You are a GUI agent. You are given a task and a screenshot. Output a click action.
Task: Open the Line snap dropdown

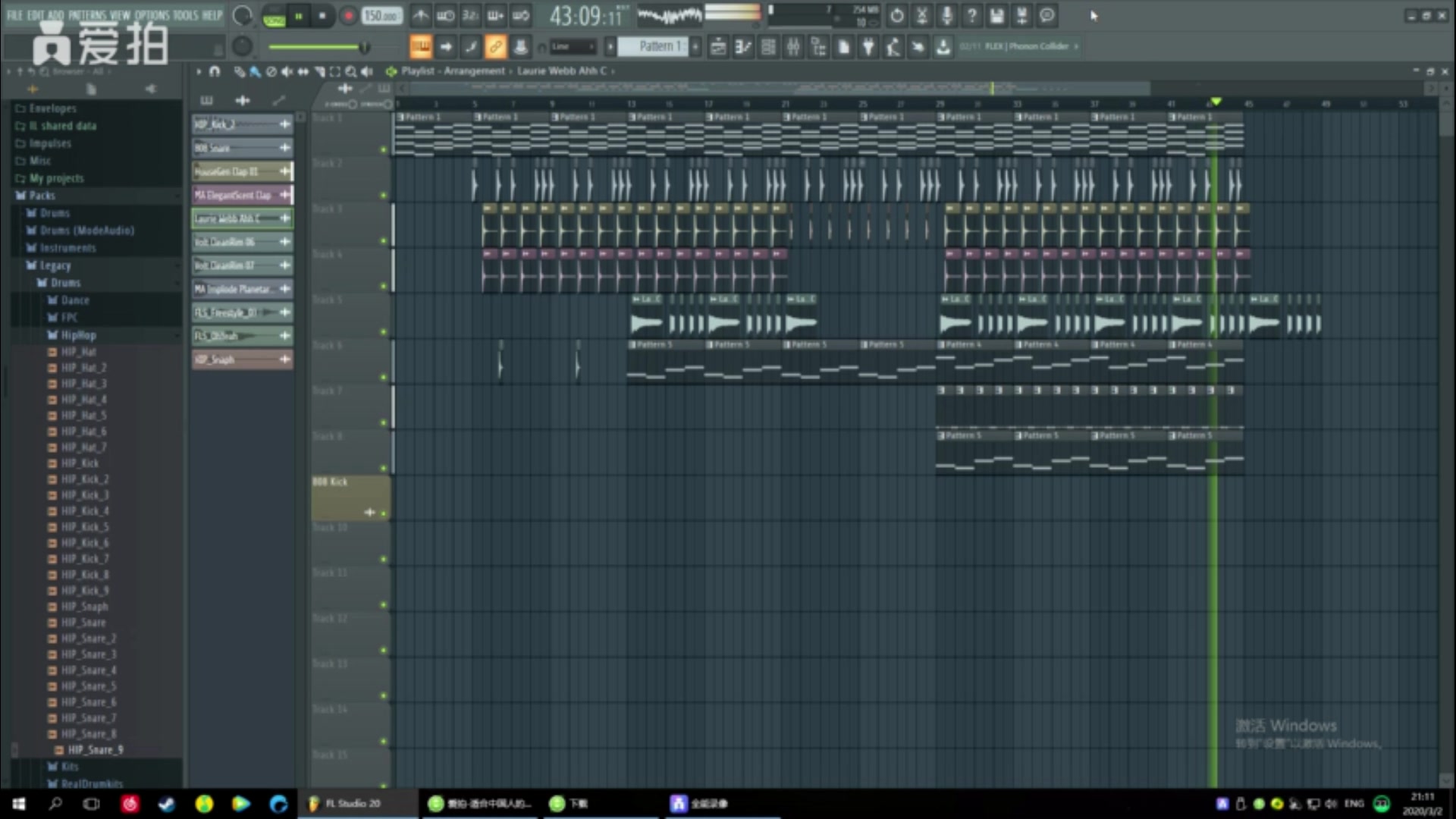tap(573, 46)
